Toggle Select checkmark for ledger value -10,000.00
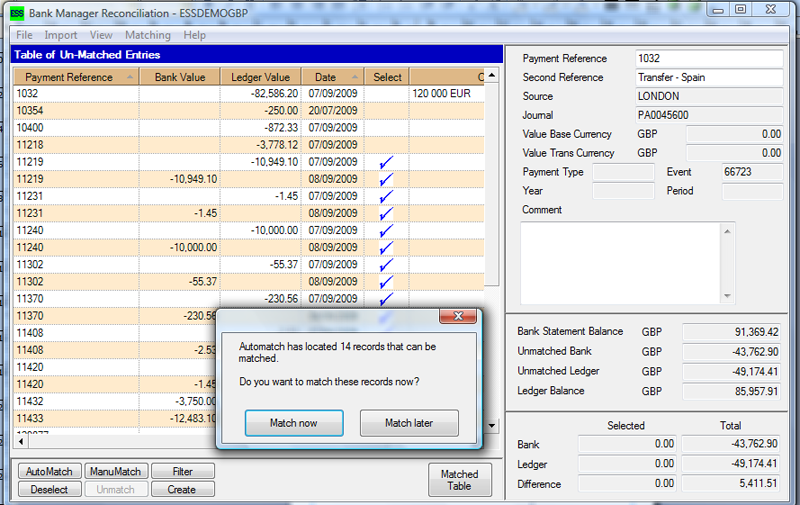 point(386,230)
